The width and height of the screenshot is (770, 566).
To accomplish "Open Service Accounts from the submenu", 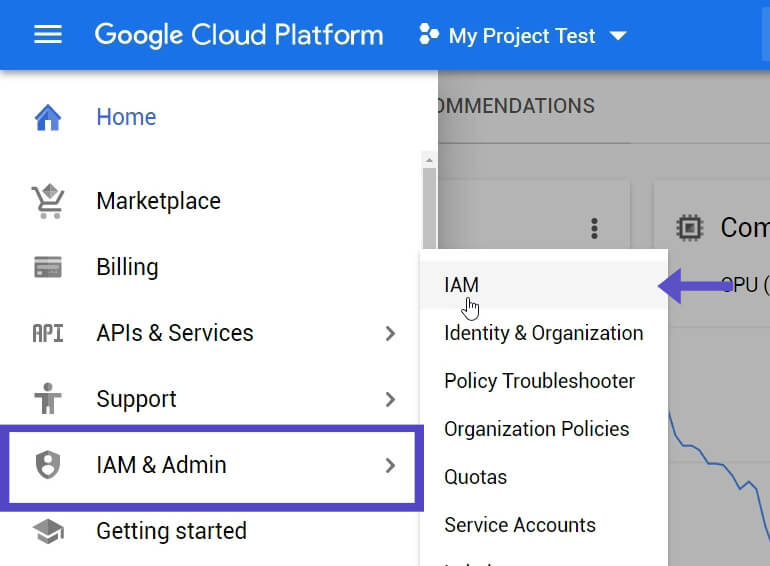I will [x=544, y=525].
